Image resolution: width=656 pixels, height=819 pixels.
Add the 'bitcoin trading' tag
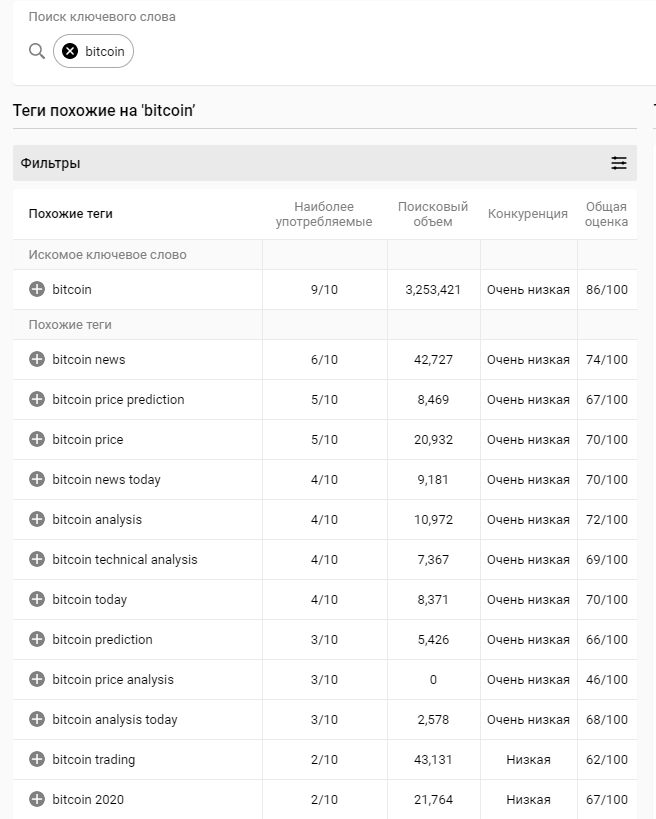(x=37, y=759)
